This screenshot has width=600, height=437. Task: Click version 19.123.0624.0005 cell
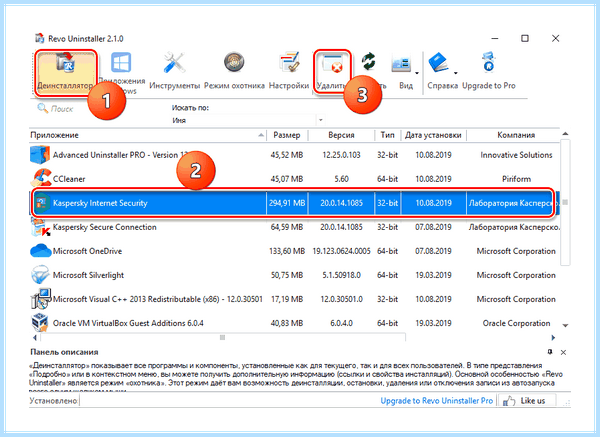point(341,251)
